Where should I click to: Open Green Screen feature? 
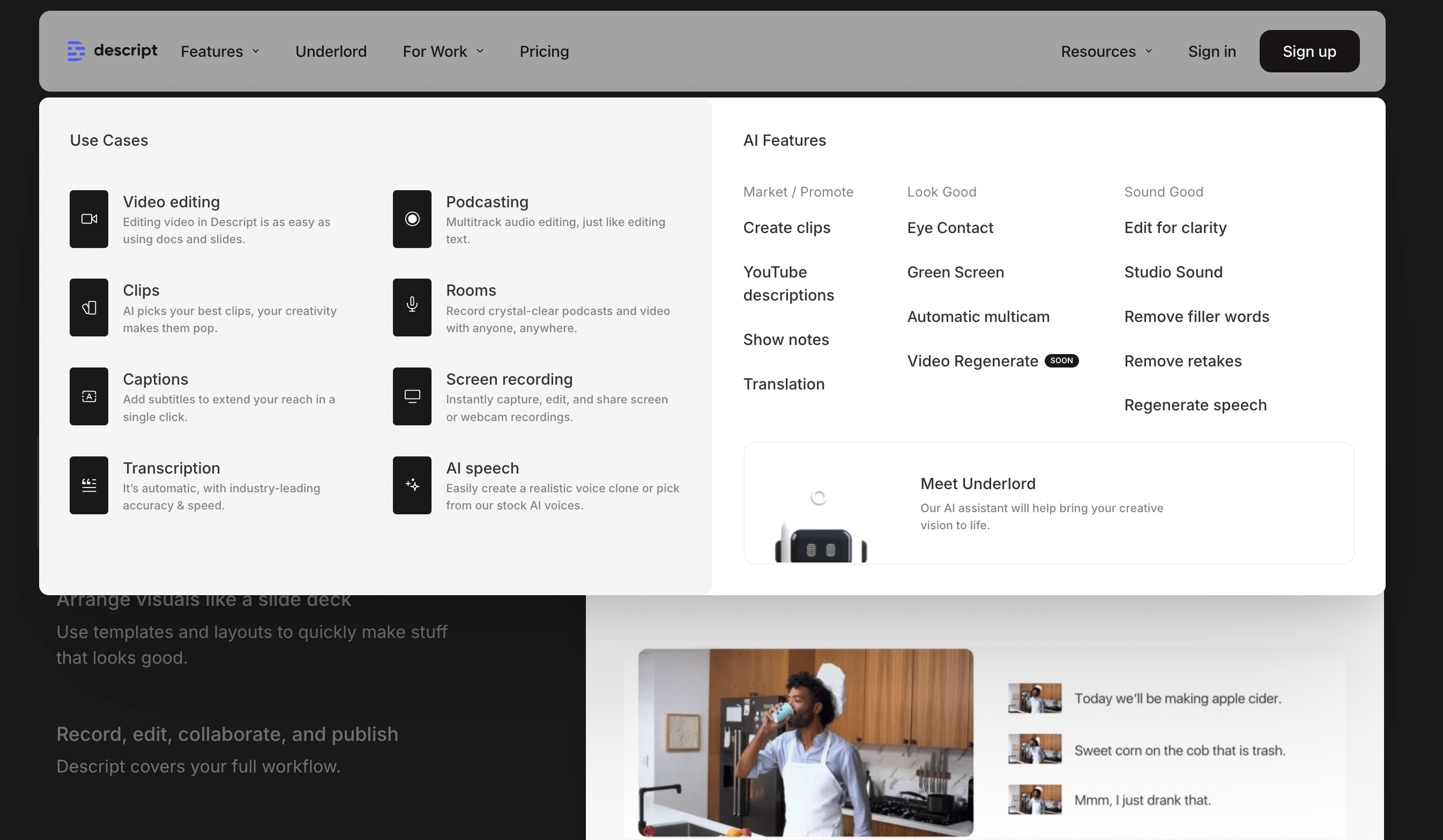coord(955,272)
